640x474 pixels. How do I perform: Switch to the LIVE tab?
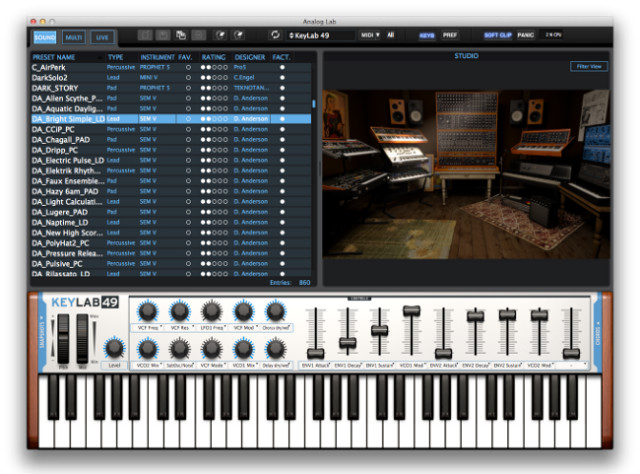tap(102, 38)
